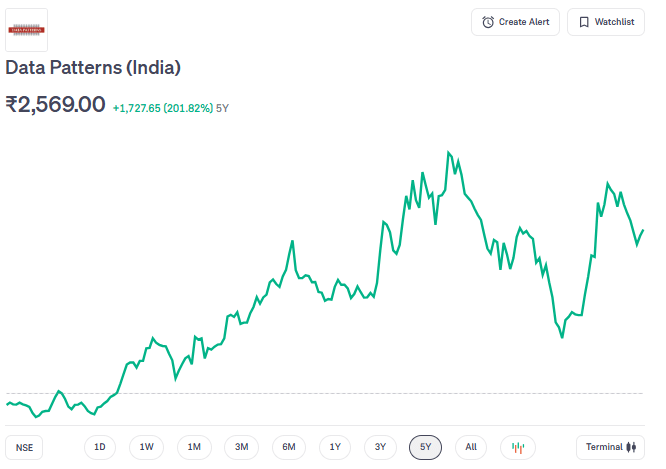This screenshot has height=469, width=666.
Task: Click the green price line chart
Action: pyautogui.click(x=325, y=284)
